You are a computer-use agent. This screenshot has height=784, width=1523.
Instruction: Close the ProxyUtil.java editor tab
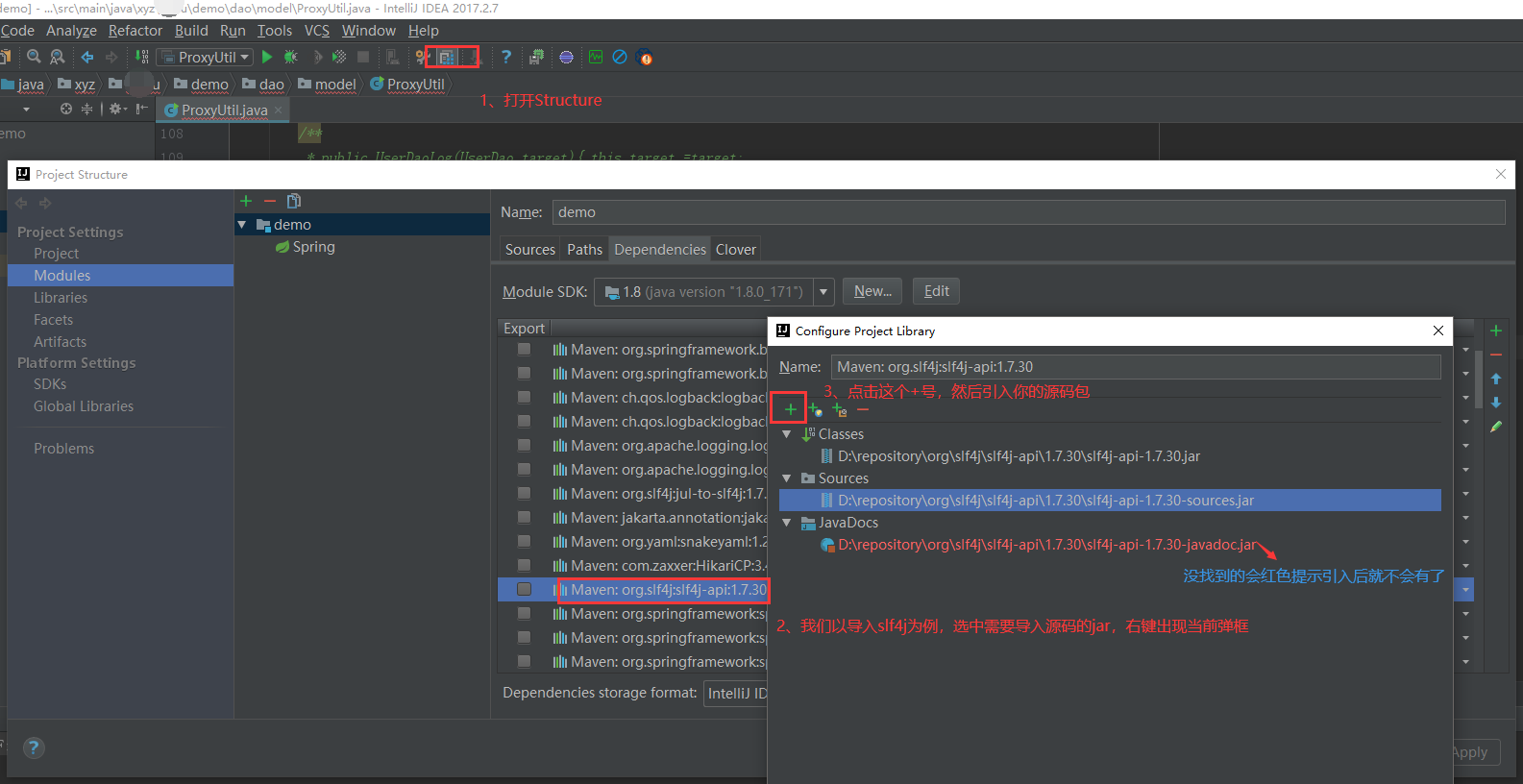coord(279,110)
